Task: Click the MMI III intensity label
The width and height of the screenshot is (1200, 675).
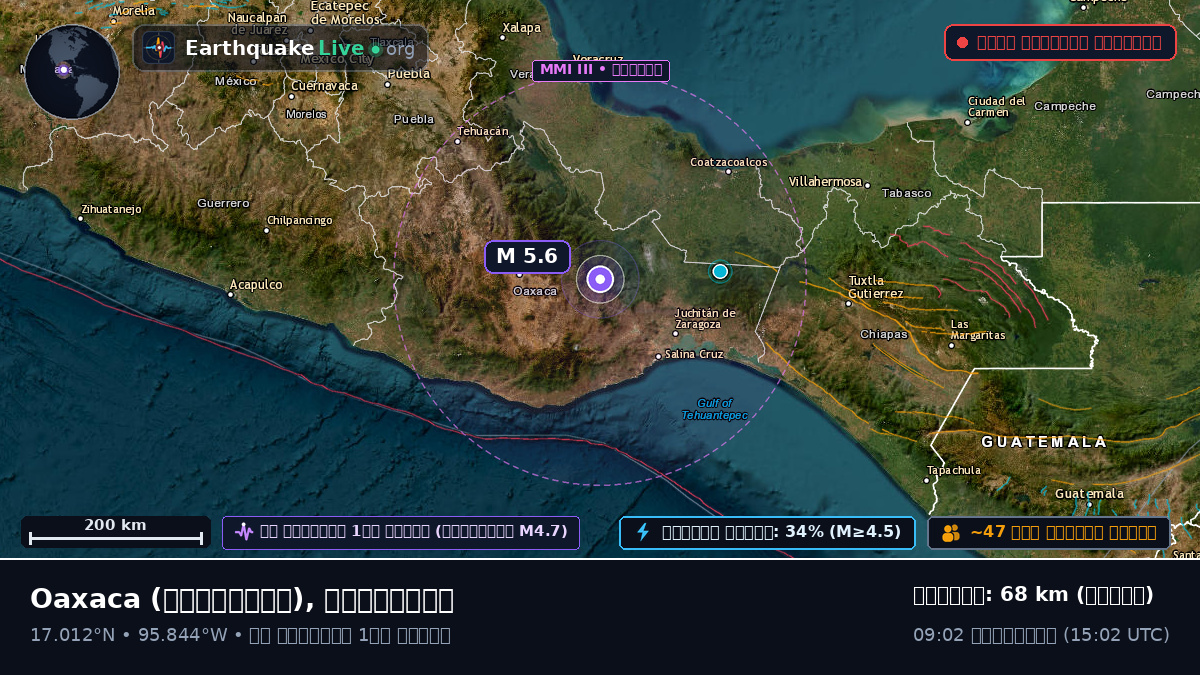Action: (601, 70)
